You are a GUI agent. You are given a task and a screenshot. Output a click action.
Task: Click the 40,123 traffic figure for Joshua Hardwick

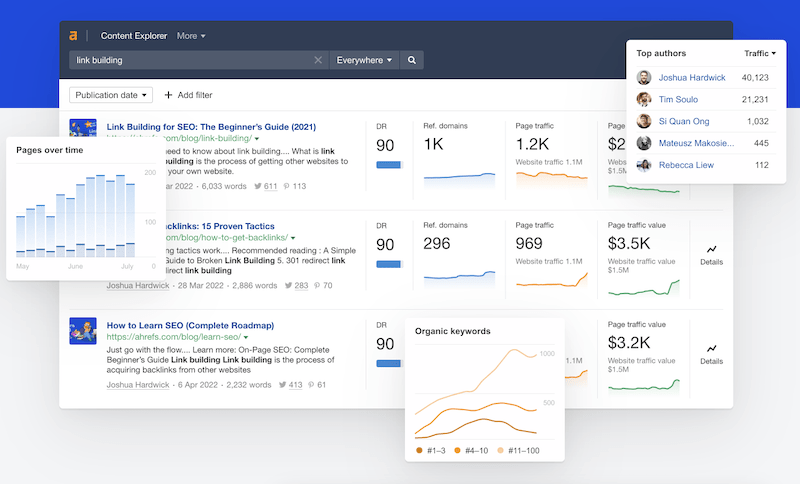pyautogui.click(x=755, y=78)
